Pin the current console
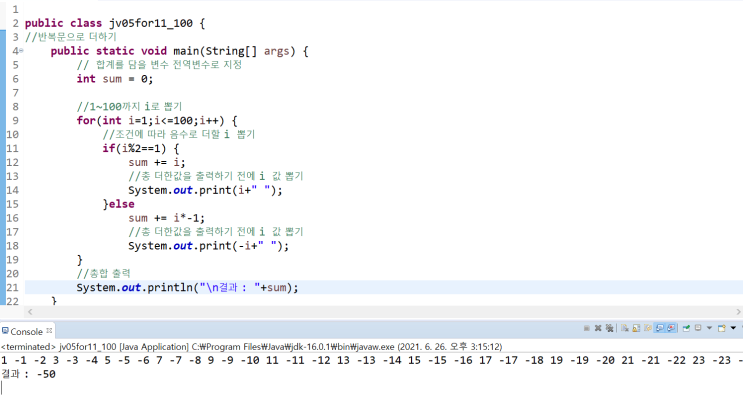743x410 pixels. [686, 328]
